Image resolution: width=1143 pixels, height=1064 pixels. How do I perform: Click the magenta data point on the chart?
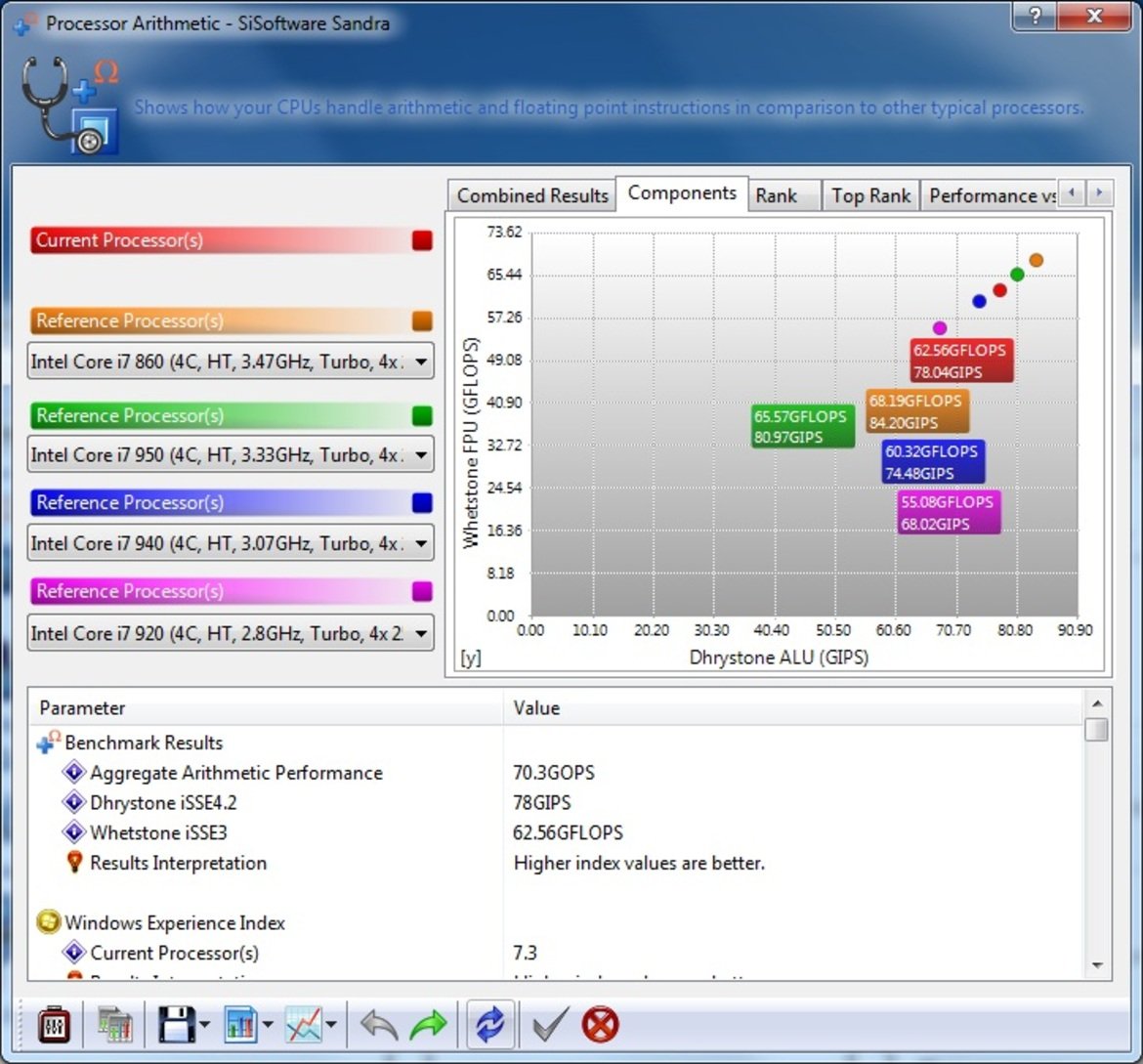pyautogui.click(x=940, y=328)
